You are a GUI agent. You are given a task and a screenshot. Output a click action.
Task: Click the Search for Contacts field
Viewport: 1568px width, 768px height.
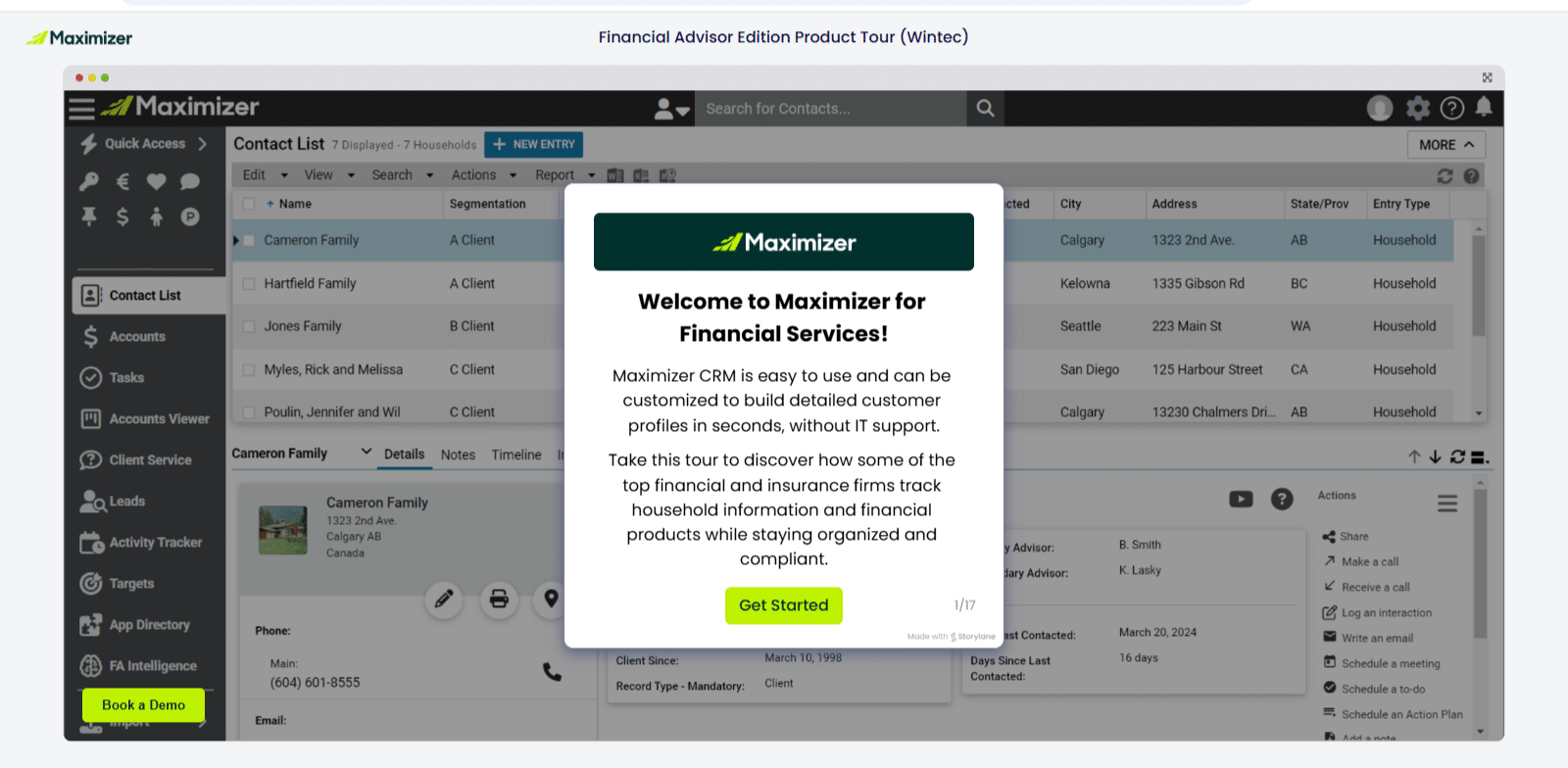[x=831, y=109]
